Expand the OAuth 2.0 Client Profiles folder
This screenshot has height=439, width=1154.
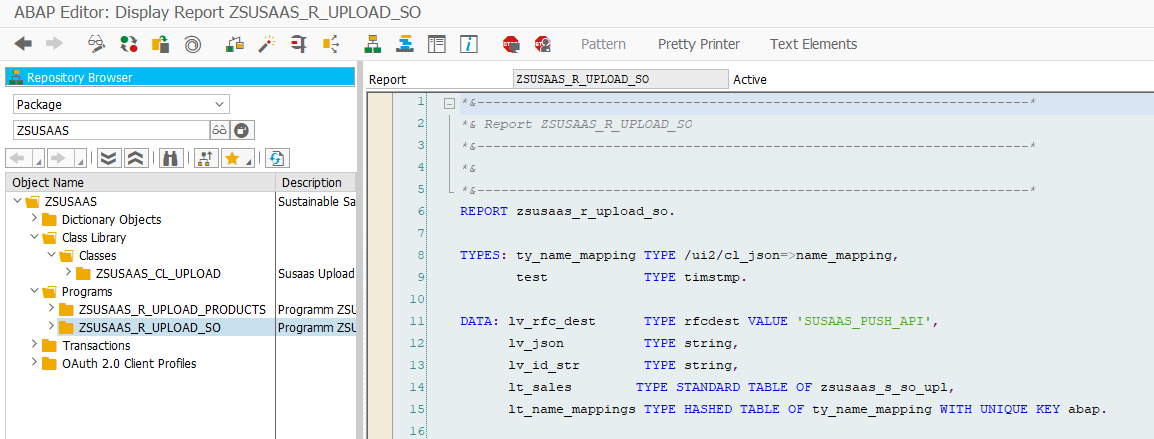(x=34, y=362)
